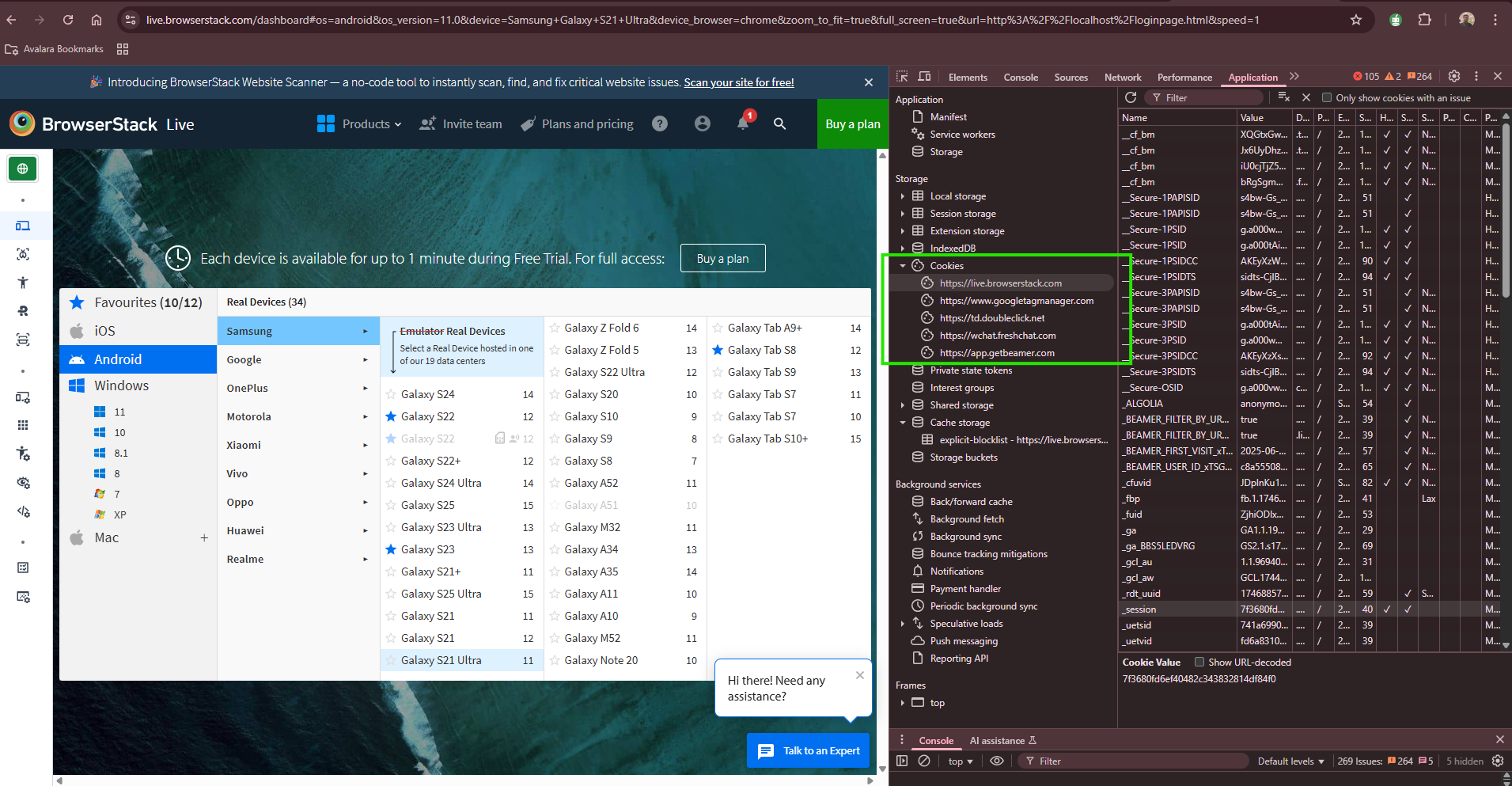The width and height of the screenshot is (1512, 786).
Task: Select iOS platform
Action: (x=138, y=331)
